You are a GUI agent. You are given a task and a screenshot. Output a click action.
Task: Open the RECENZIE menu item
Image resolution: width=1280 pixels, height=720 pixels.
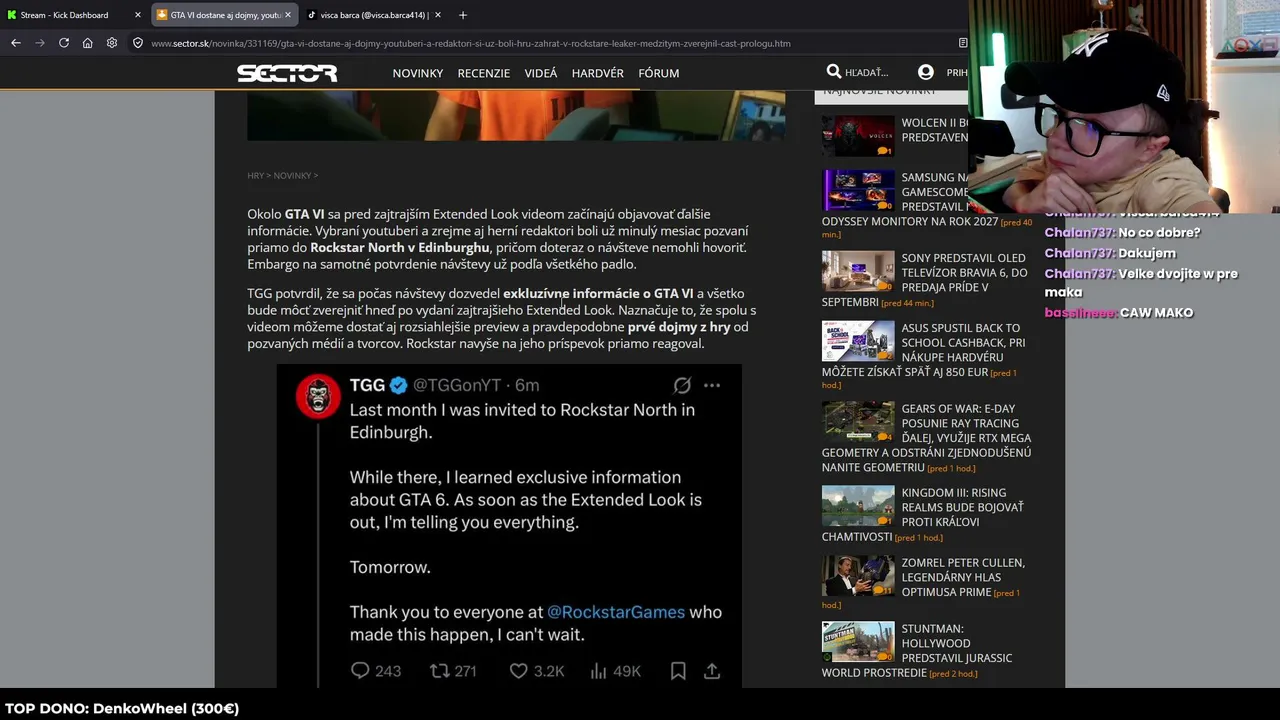click(484, 73)
